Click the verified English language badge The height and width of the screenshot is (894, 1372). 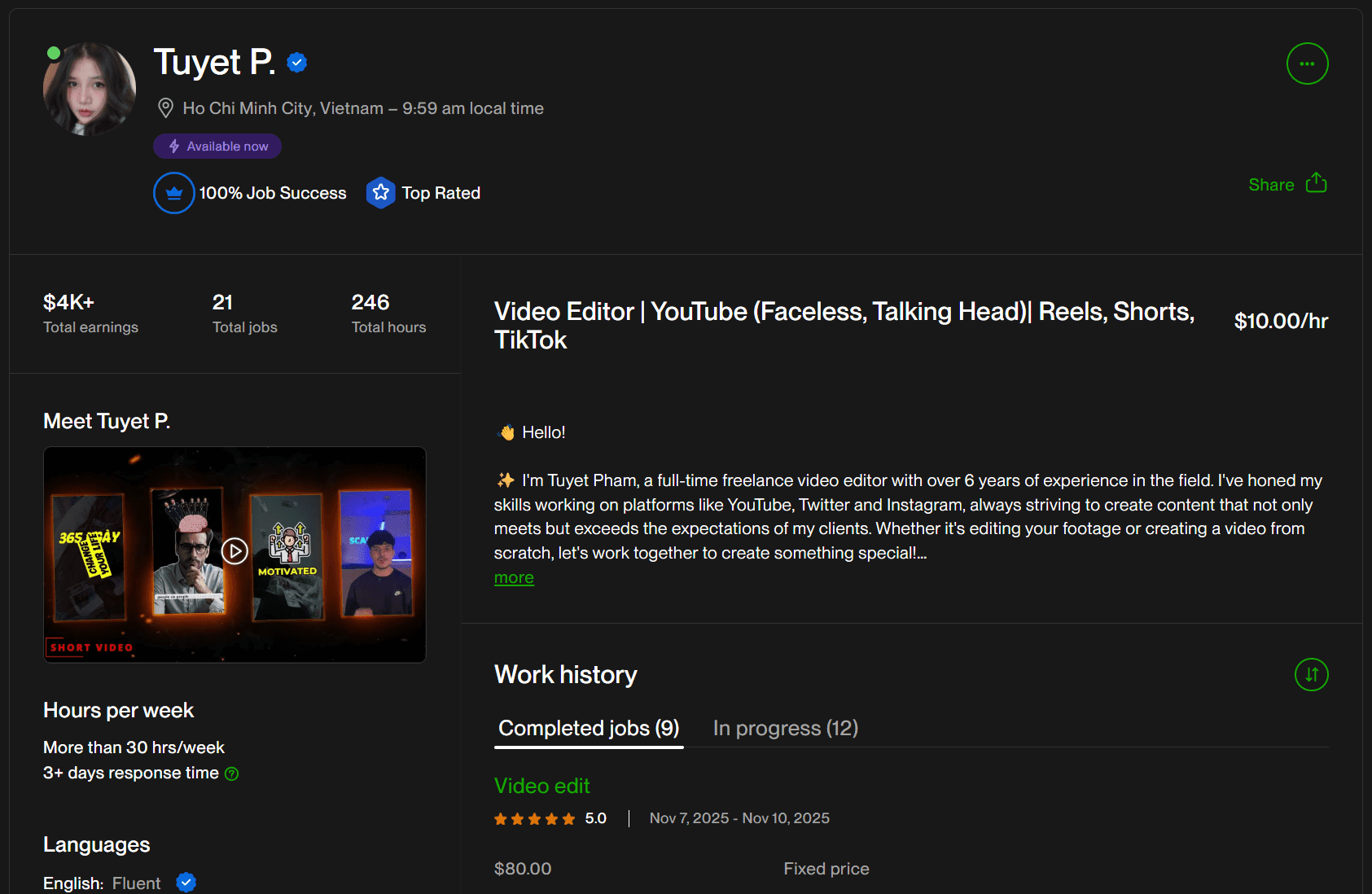pyautogui.click(x=186, y=883)
